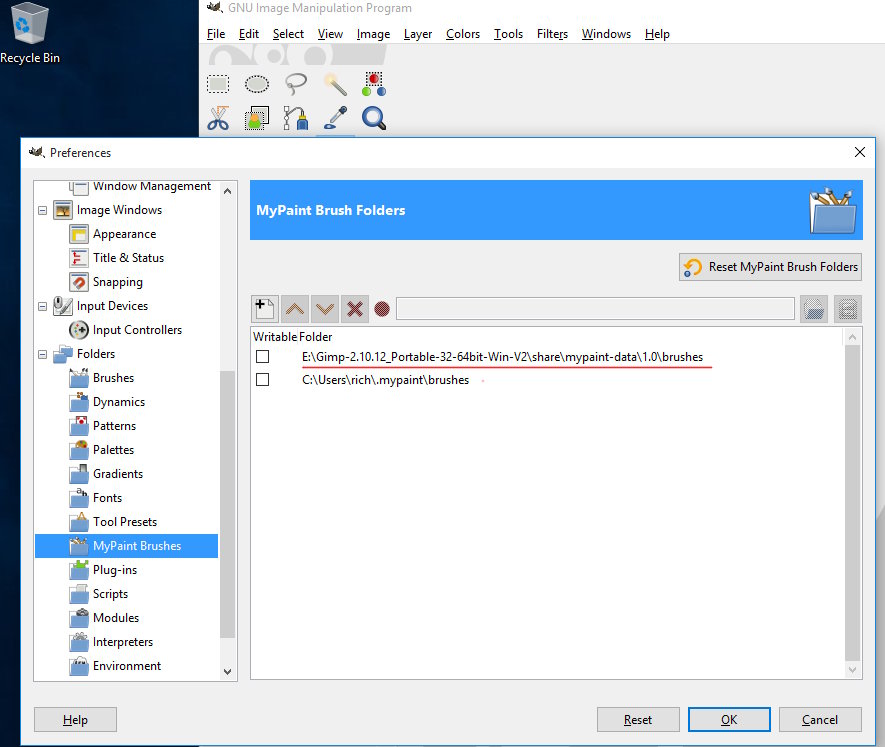This screenshot has height=747, width=885.
Task: Select the Zoom magnifier tool
Action: click(x=374, y=119)
